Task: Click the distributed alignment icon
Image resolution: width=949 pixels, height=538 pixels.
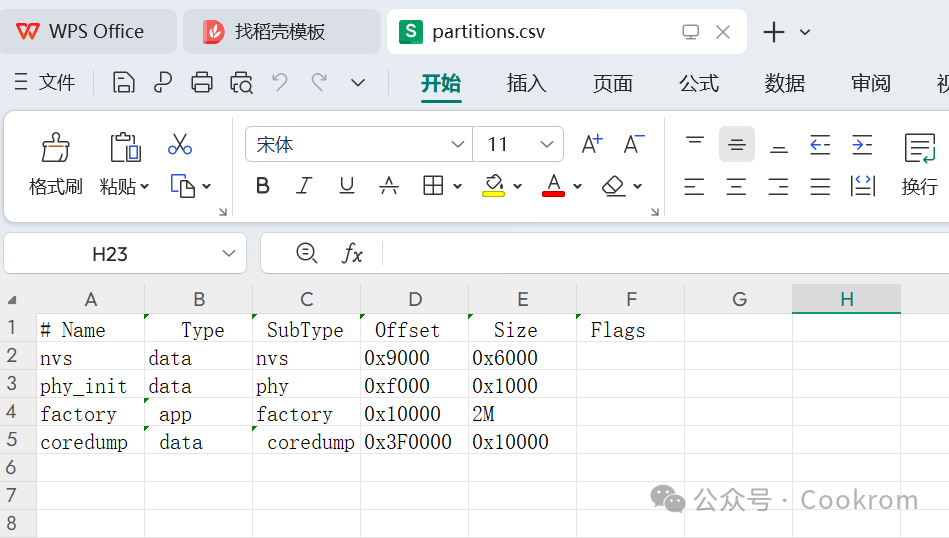Action: coord(862,186)
